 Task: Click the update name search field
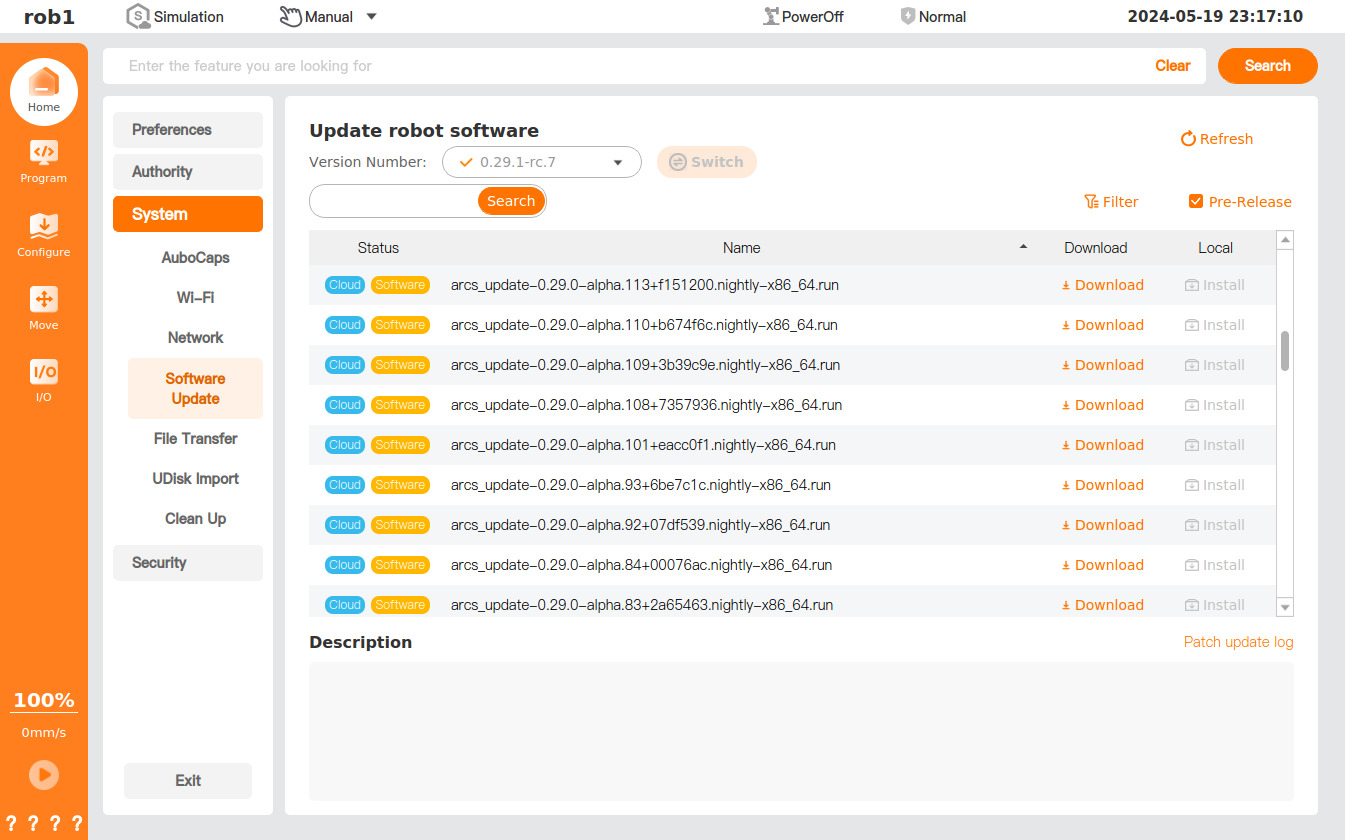point(394,201)
